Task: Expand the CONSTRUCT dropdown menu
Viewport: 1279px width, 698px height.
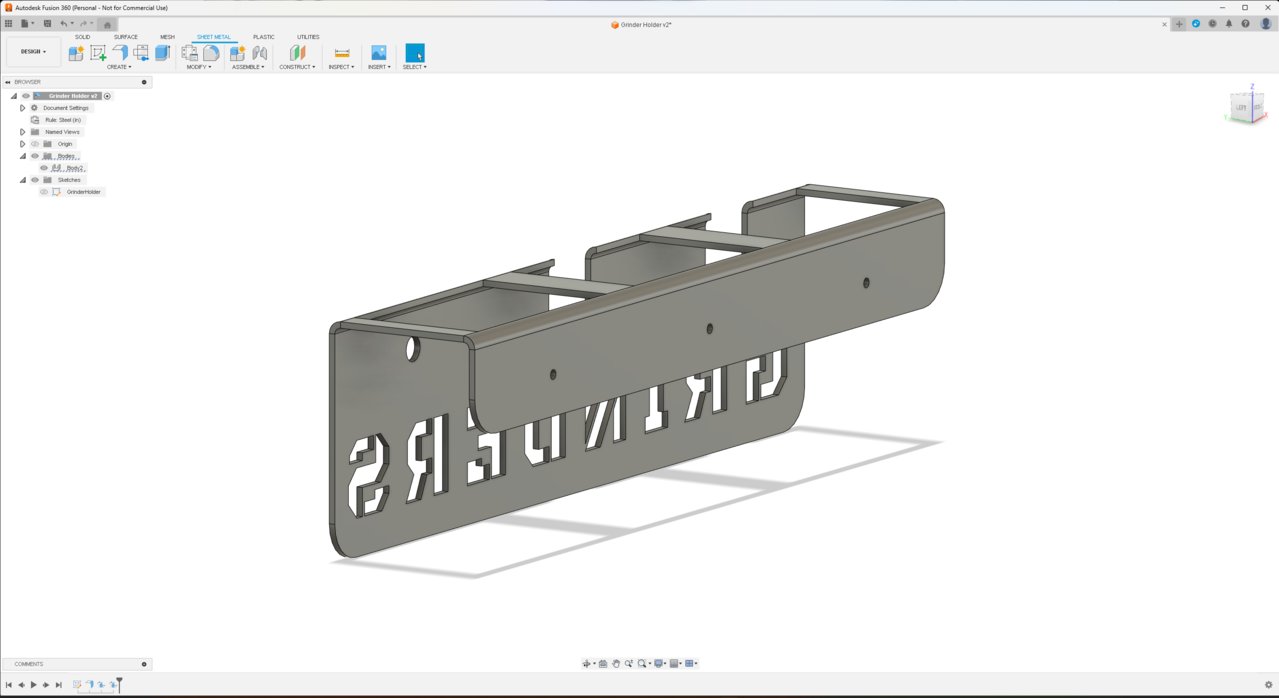Action: pos(297,67)
